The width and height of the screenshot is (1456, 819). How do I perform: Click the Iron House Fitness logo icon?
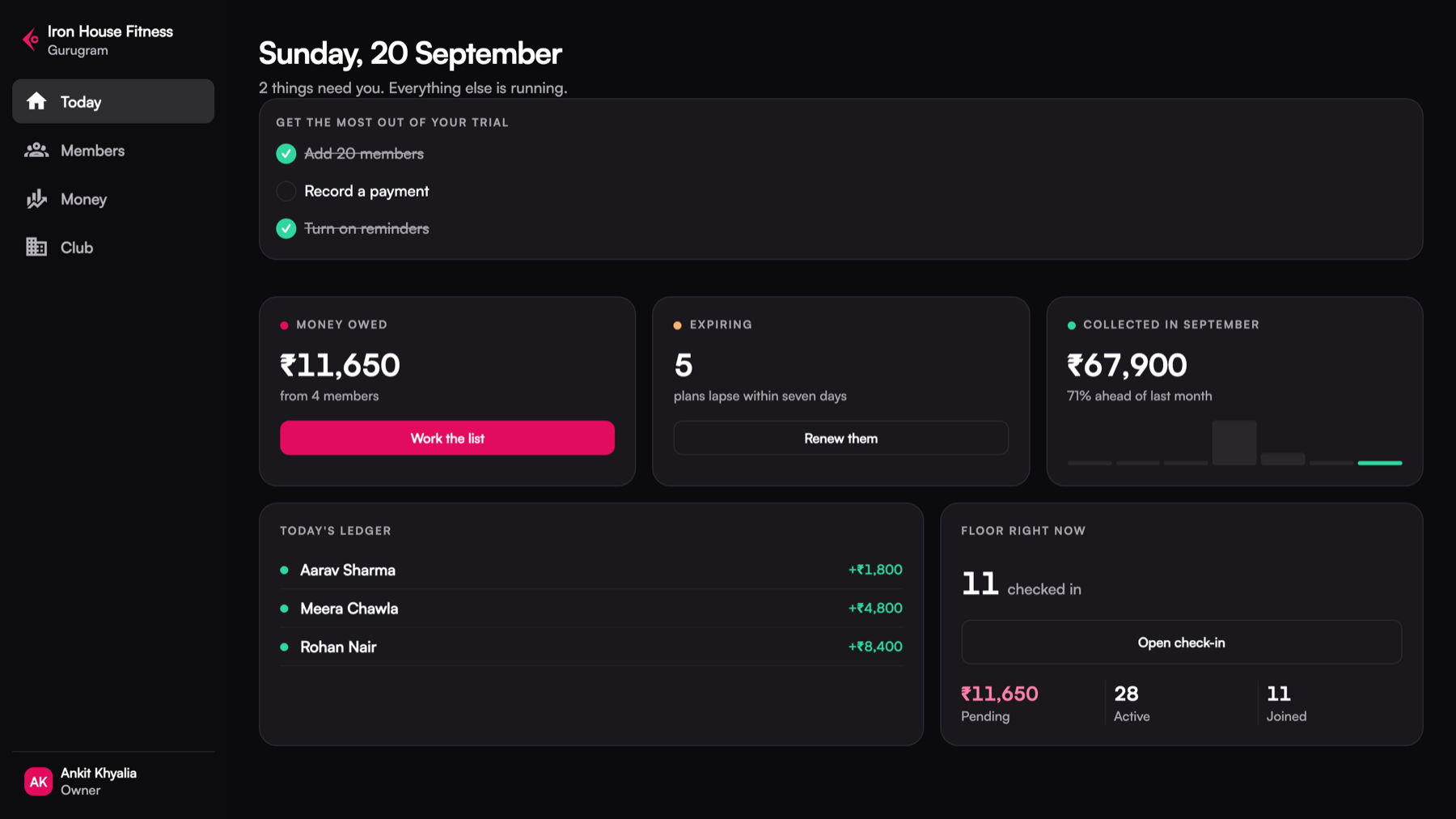click(31, 40)
